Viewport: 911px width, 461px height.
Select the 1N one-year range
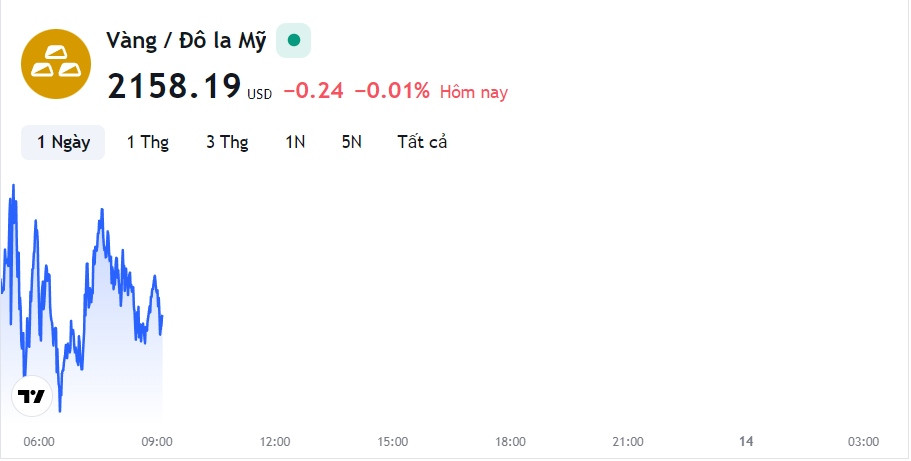pos(295,142)
